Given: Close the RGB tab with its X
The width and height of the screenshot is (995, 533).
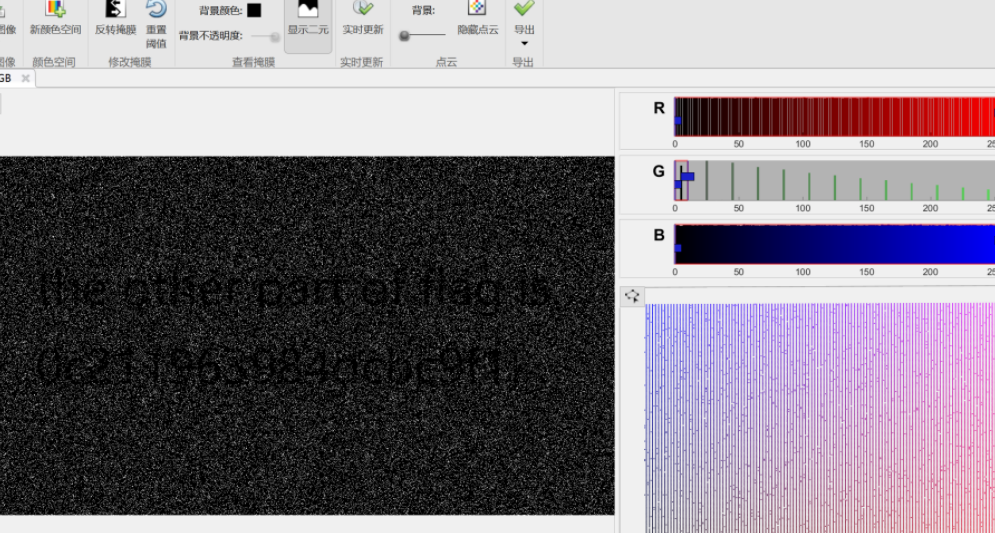Looking at the screenshot, I should (x=25, y=78).
